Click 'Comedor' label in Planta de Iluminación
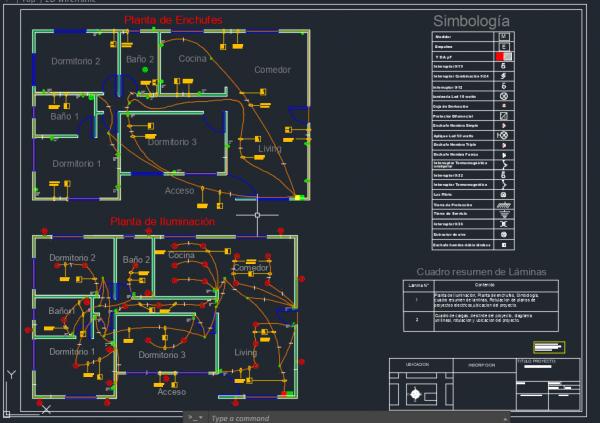Image resolution: width=600 pixels, height=423 pixels. 251,268
